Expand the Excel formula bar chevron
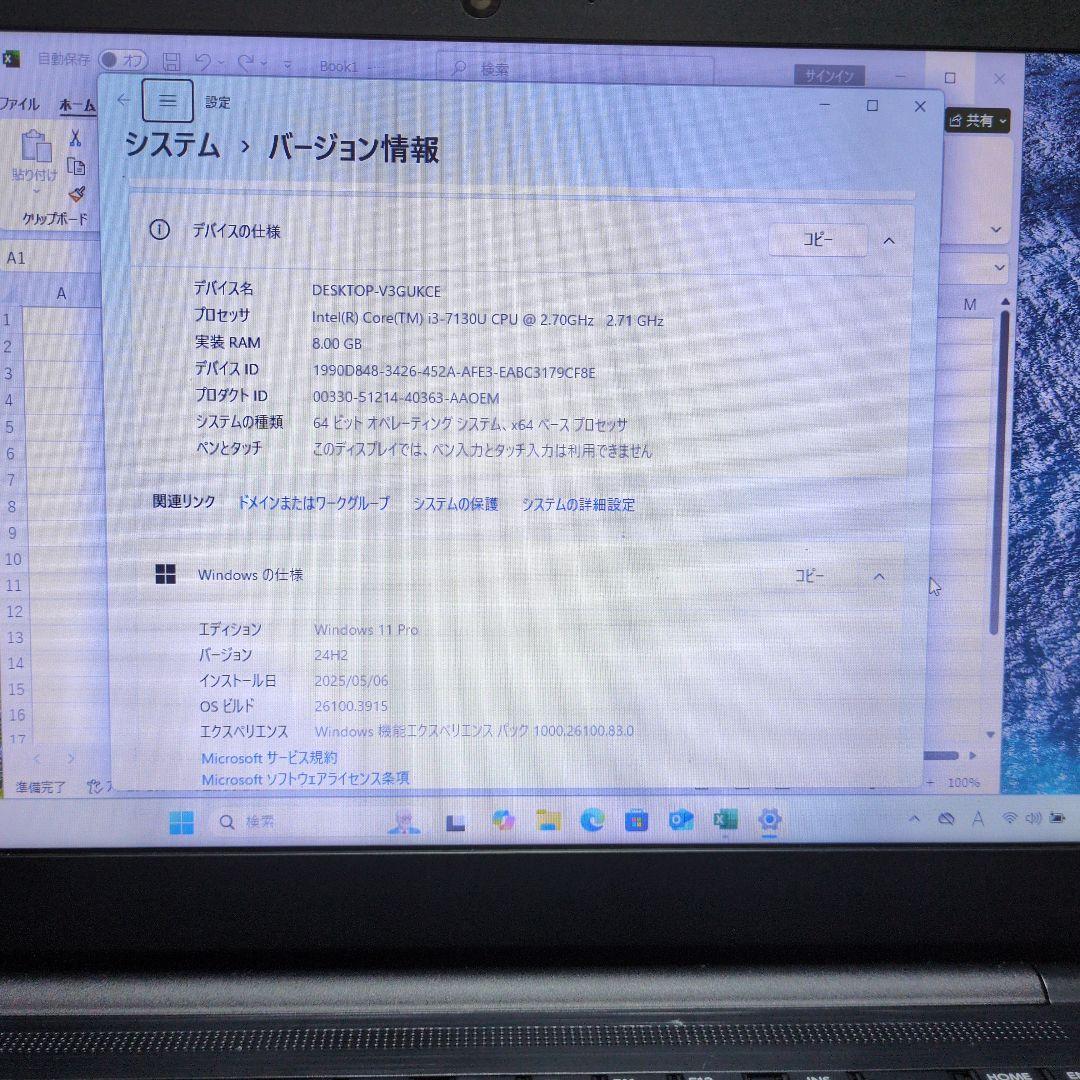This screenshot has width=1080, height=1080. [x=999, y=267]
